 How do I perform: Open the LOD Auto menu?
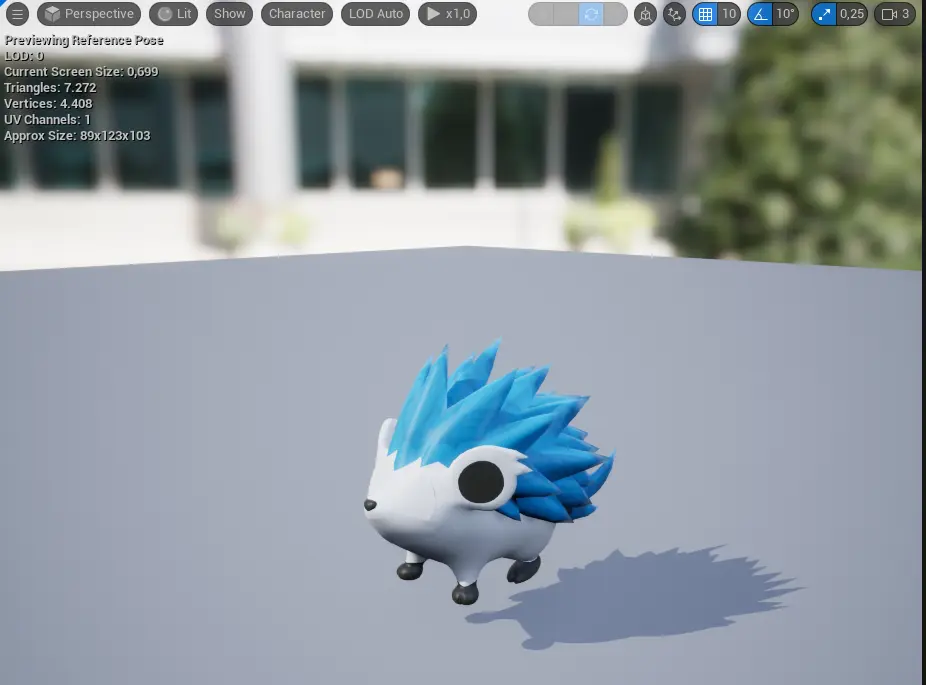376,14
